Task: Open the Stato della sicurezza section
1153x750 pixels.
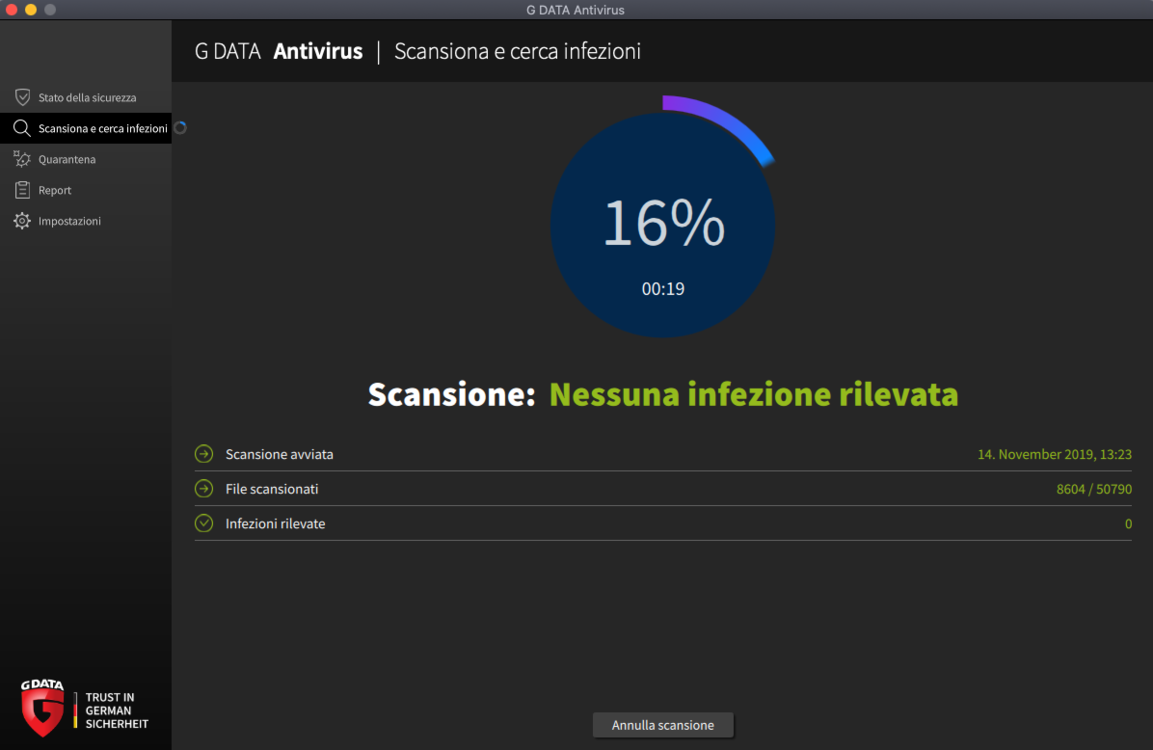Action: 86,97
